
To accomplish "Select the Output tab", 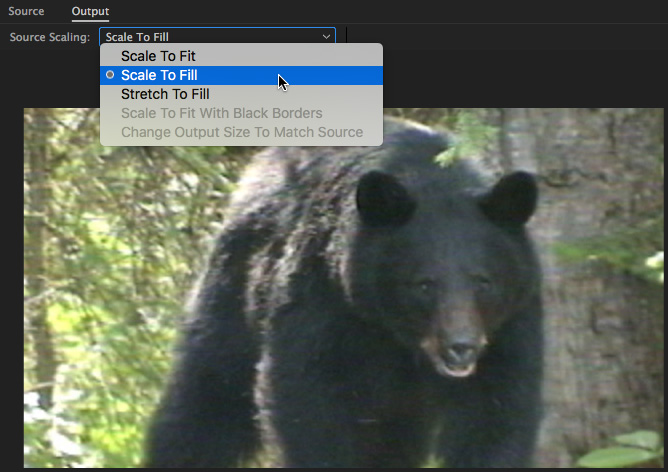I will pyautogui.click(x=90, y=11).
